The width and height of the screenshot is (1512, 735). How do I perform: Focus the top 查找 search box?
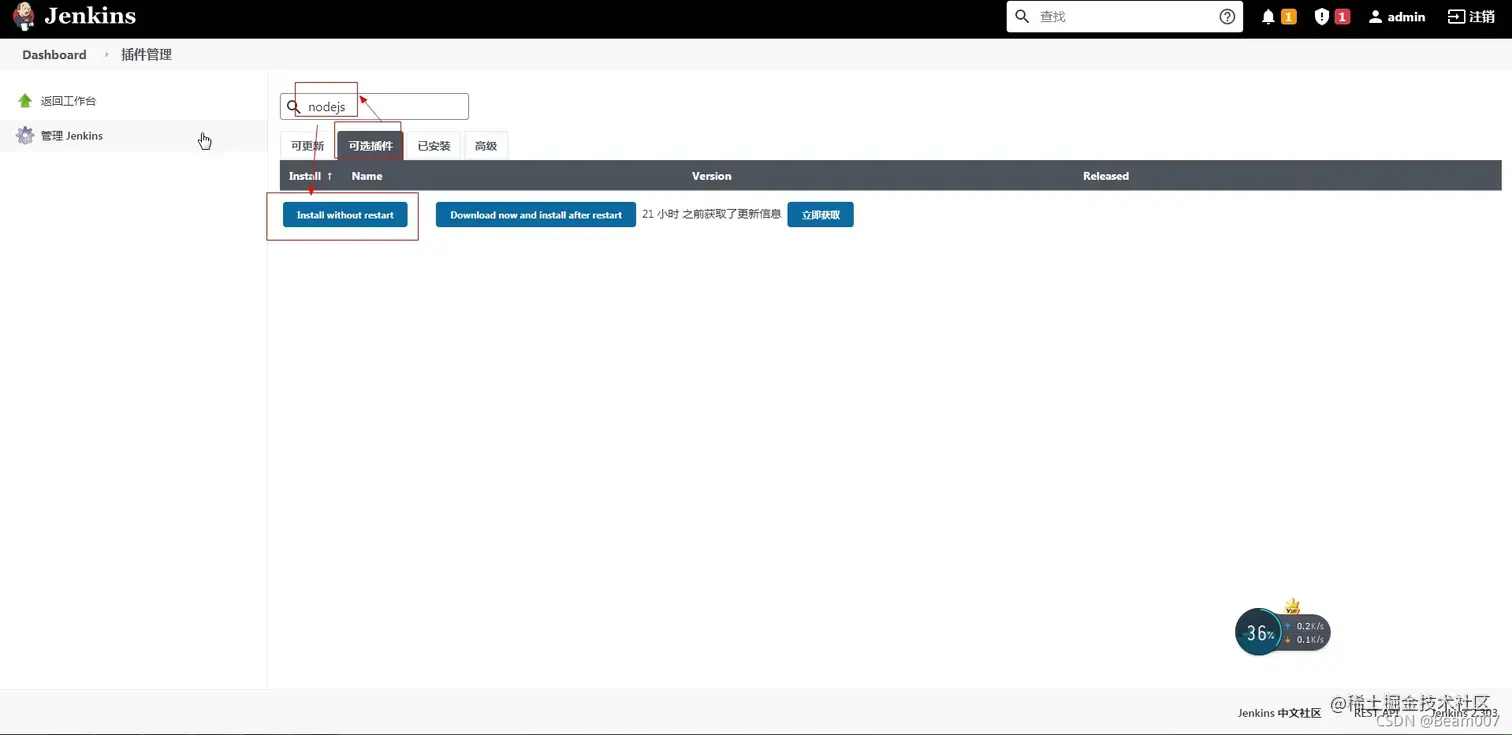[1124, 17]
